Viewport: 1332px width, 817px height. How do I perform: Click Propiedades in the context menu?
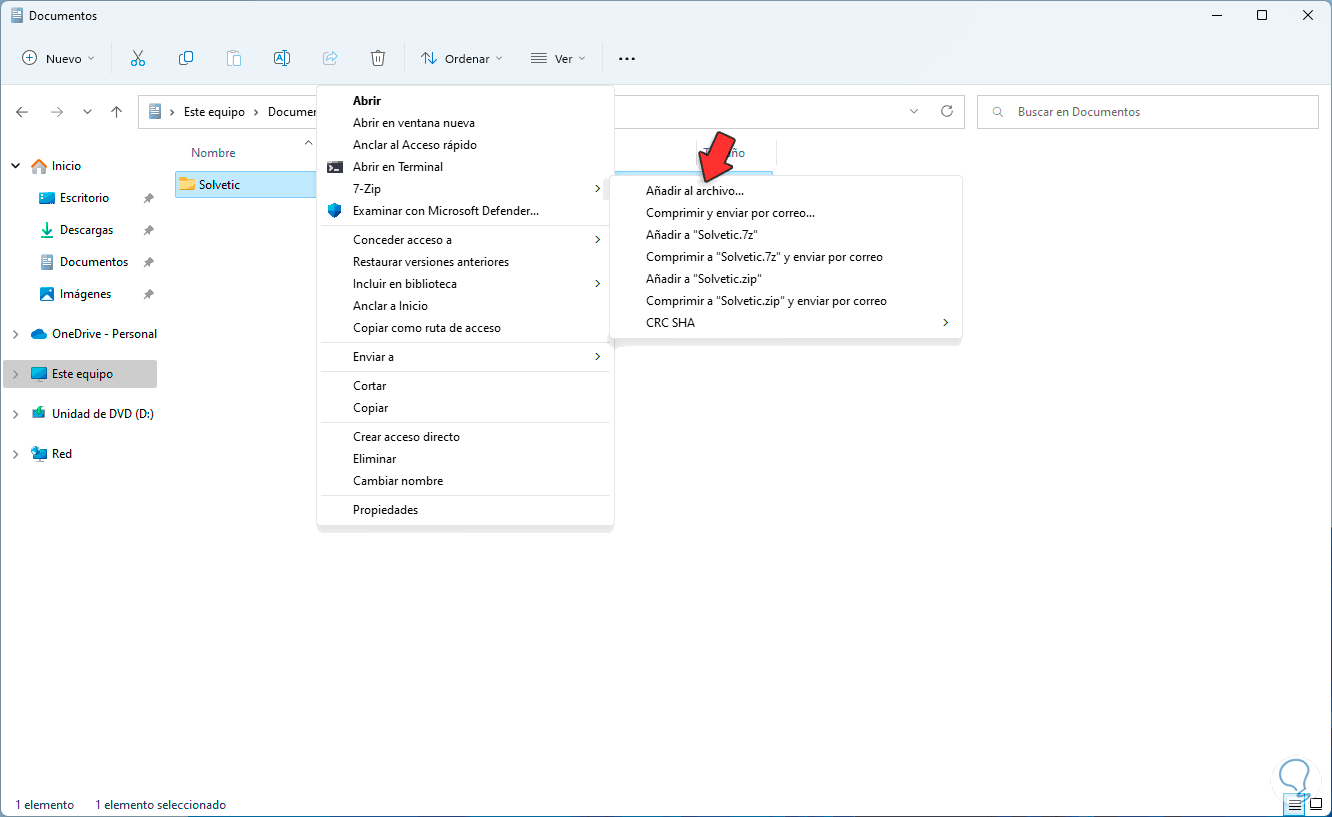385,510
